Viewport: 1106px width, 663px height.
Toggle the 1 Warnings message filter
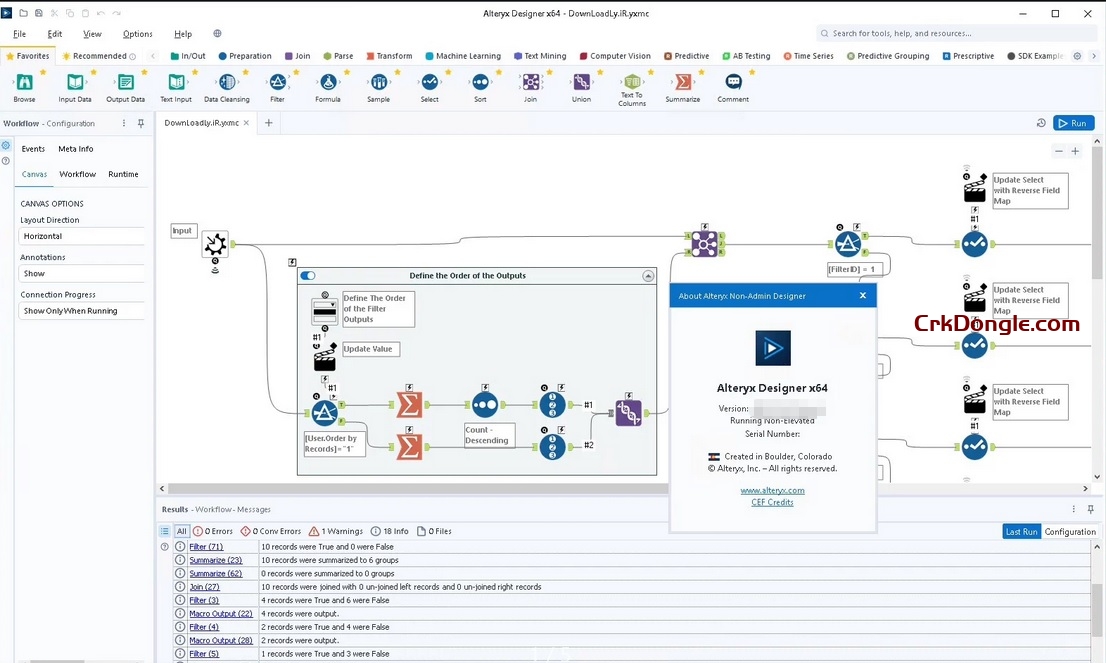point(336,531)
